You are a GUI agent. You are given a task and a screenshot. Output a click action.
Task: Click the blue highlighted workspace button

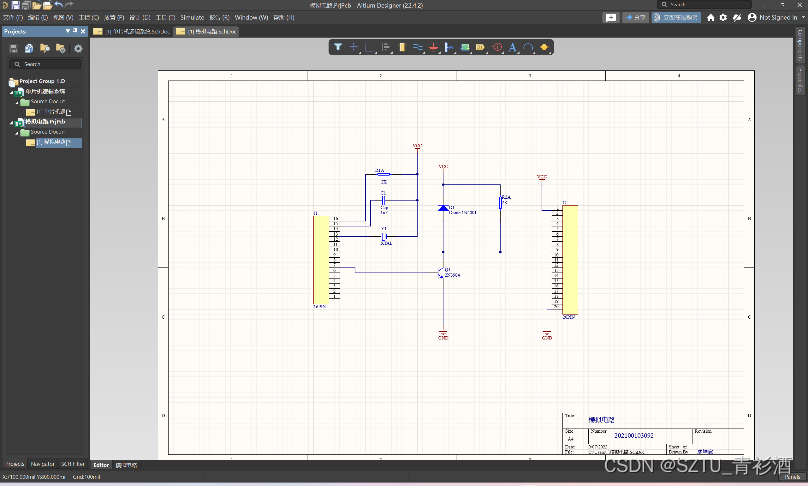(x=676, y=18)
